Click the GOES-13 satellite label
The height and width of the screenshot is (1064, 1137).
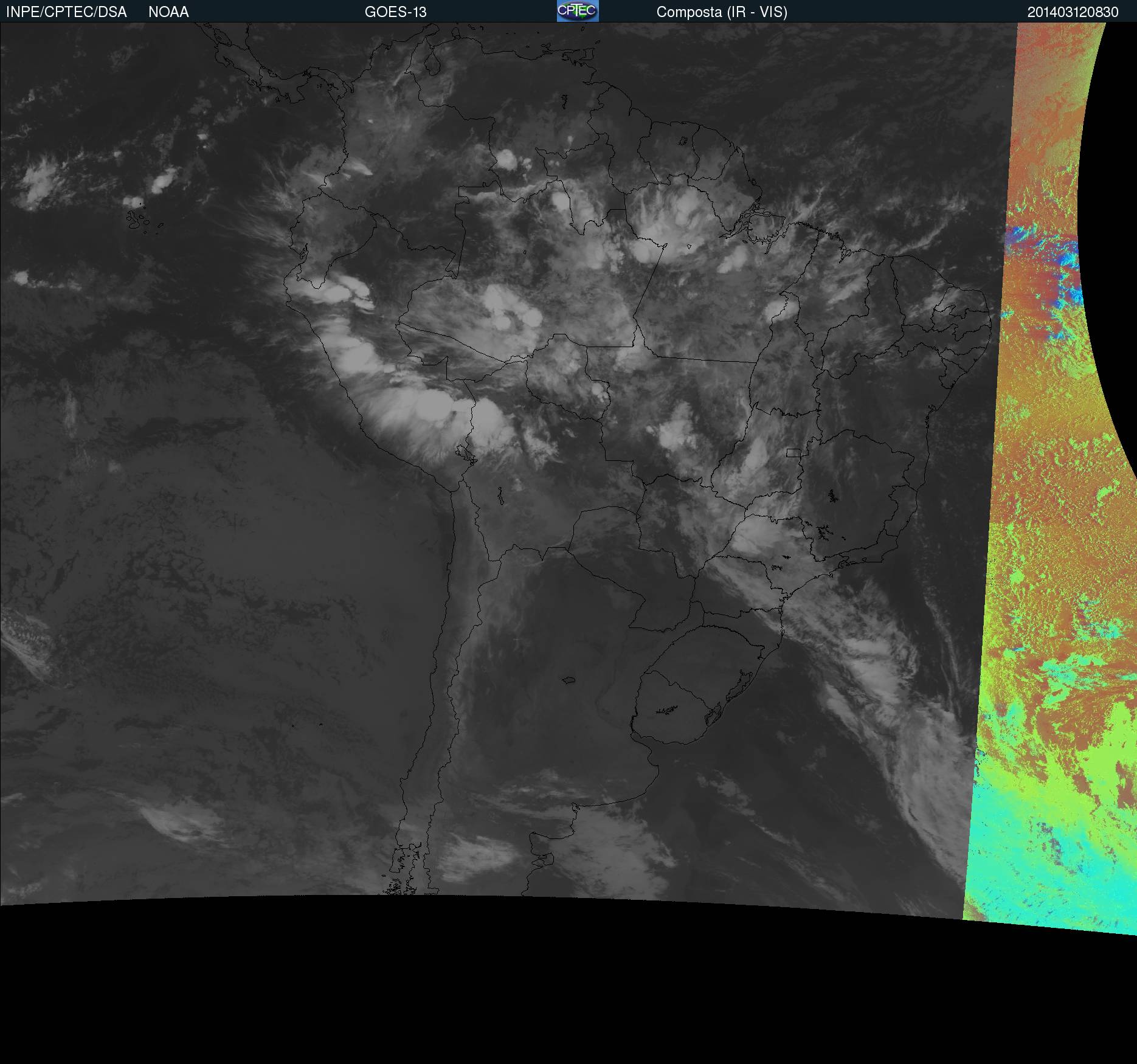coord(396,12)
